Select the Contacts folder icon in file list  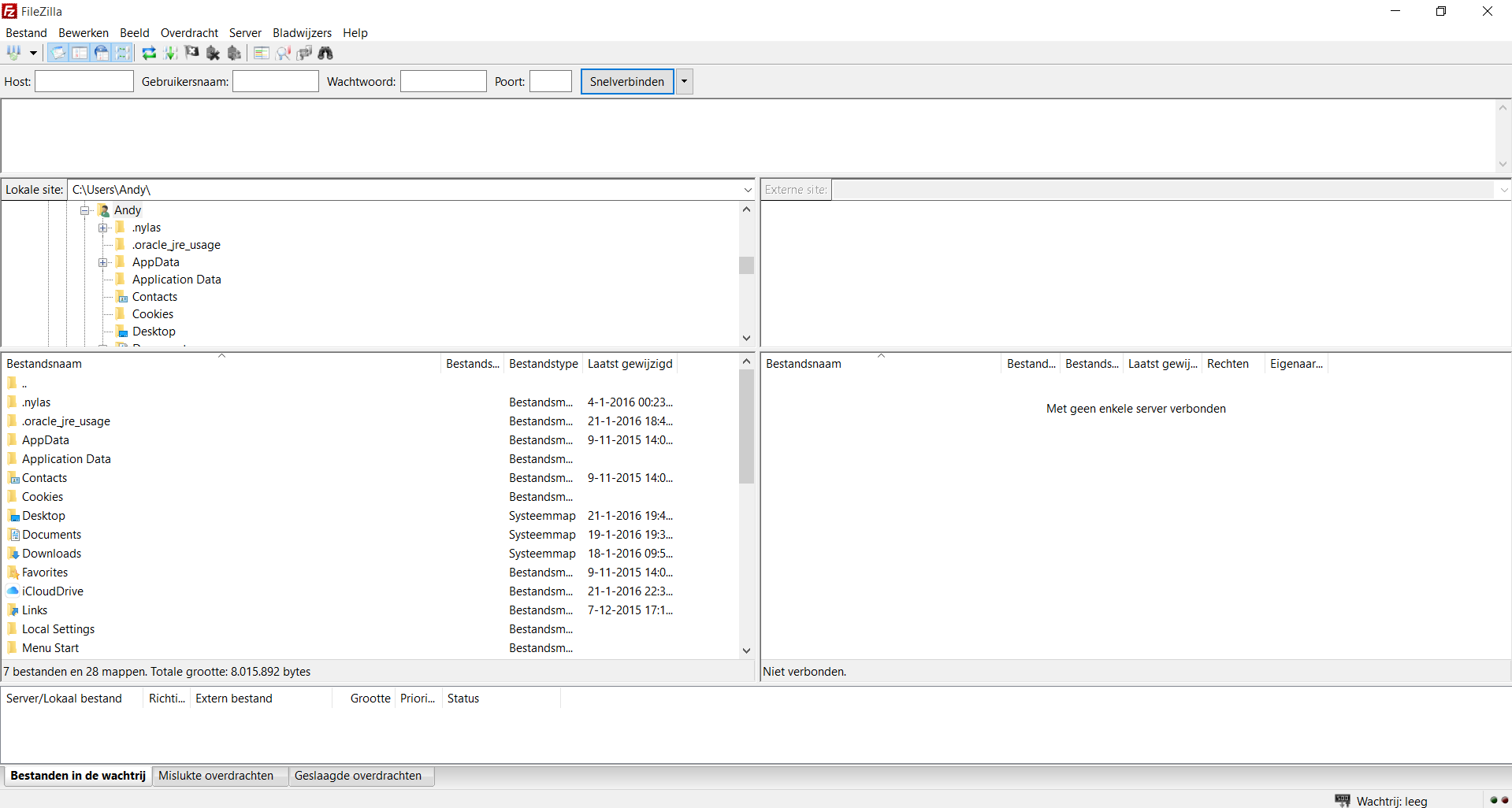click(13, 477)
